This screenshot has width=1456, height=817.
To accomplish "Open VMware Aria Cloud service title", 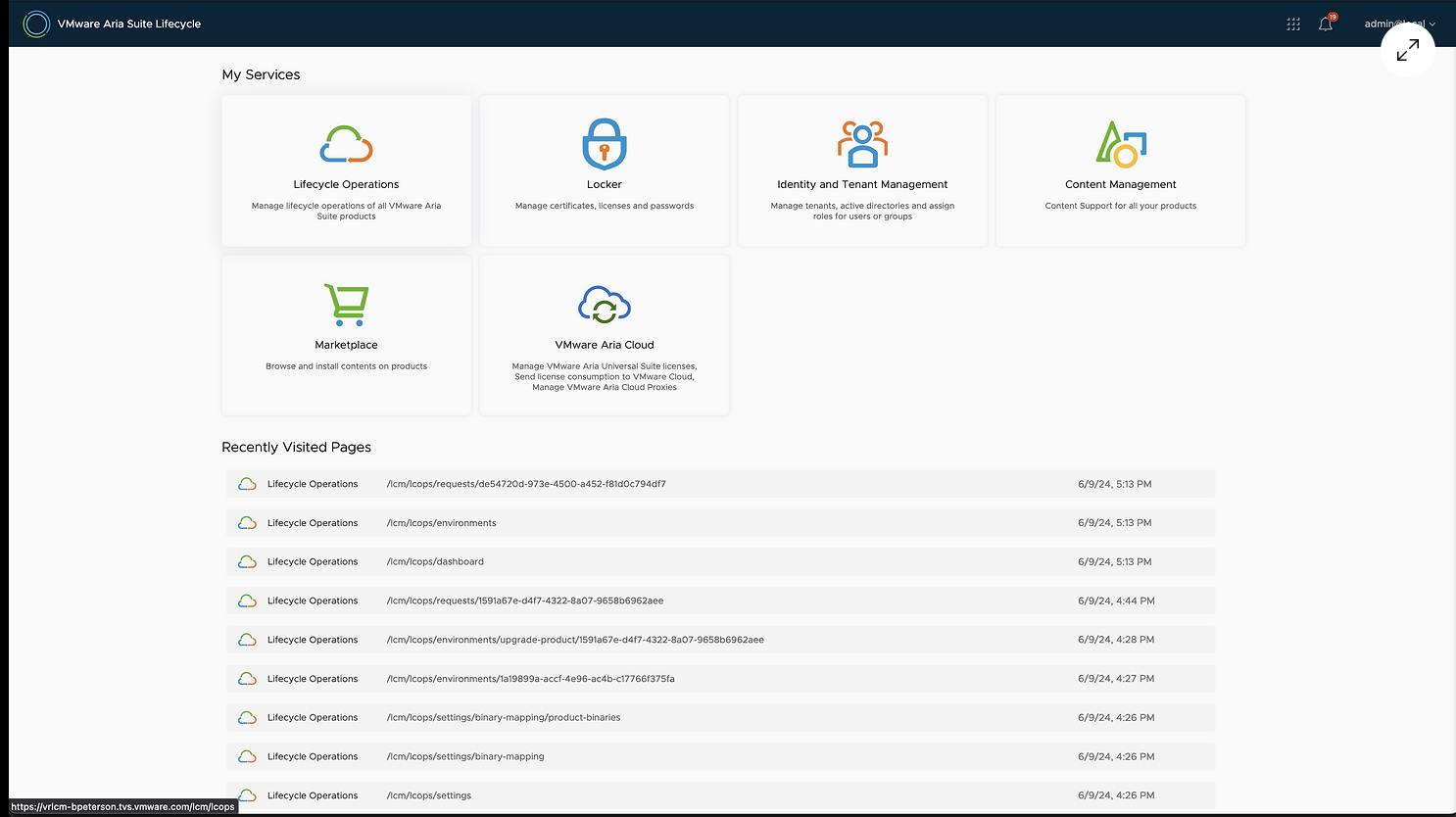I will coord(605,345).
